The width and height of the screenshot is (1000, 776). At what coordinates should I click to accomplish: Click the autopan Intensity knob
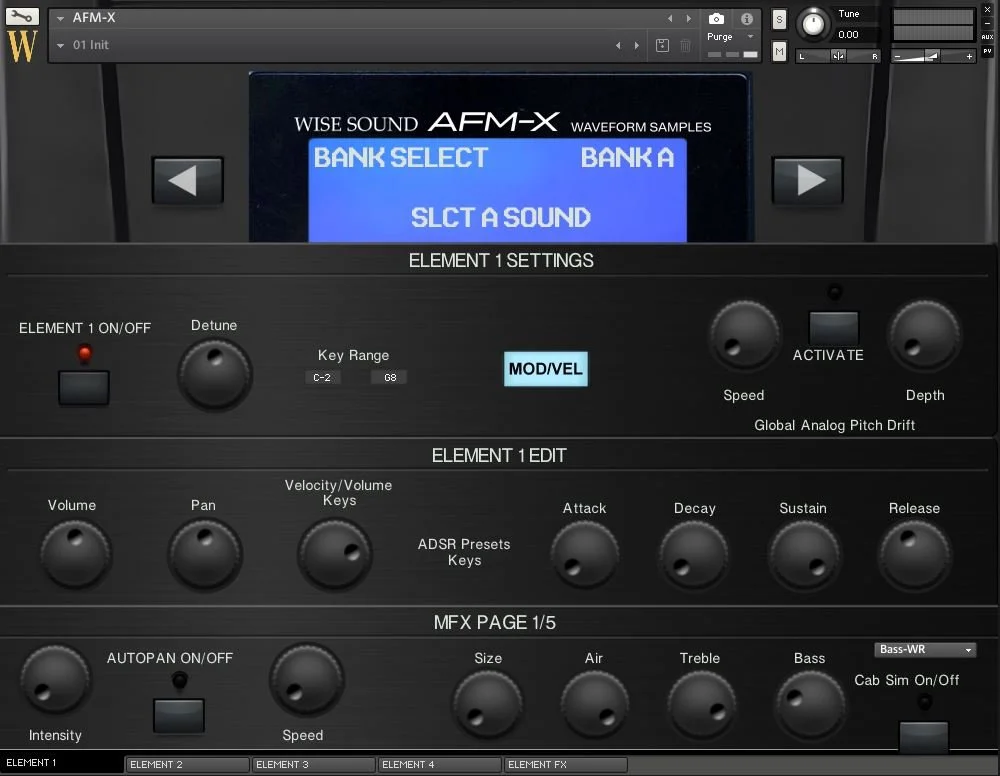[56, 679]
